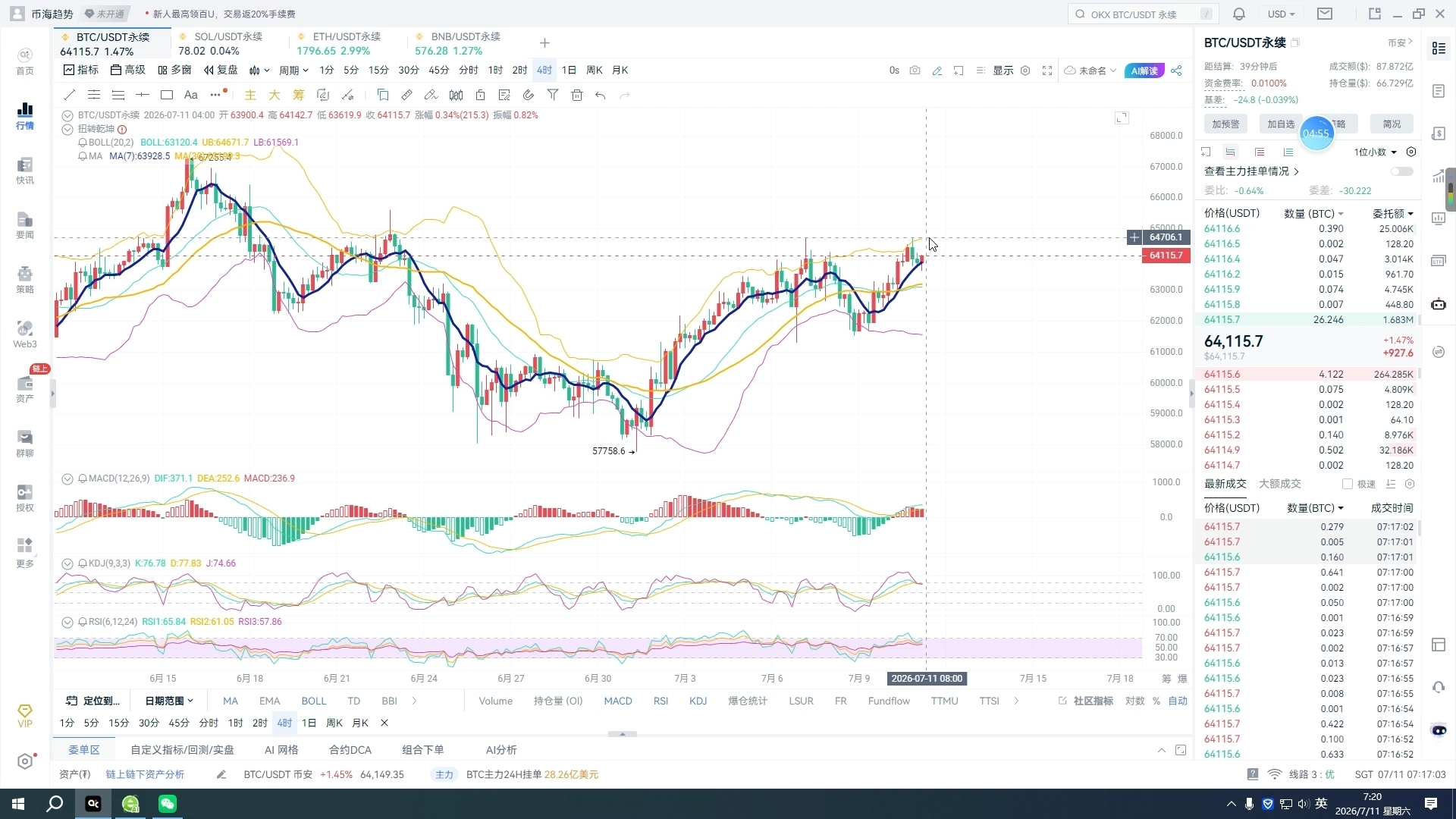Enter fullscreen chart mode icon
The height and width of the screenshot is (819, 1456).
[x=1047, y=71]
